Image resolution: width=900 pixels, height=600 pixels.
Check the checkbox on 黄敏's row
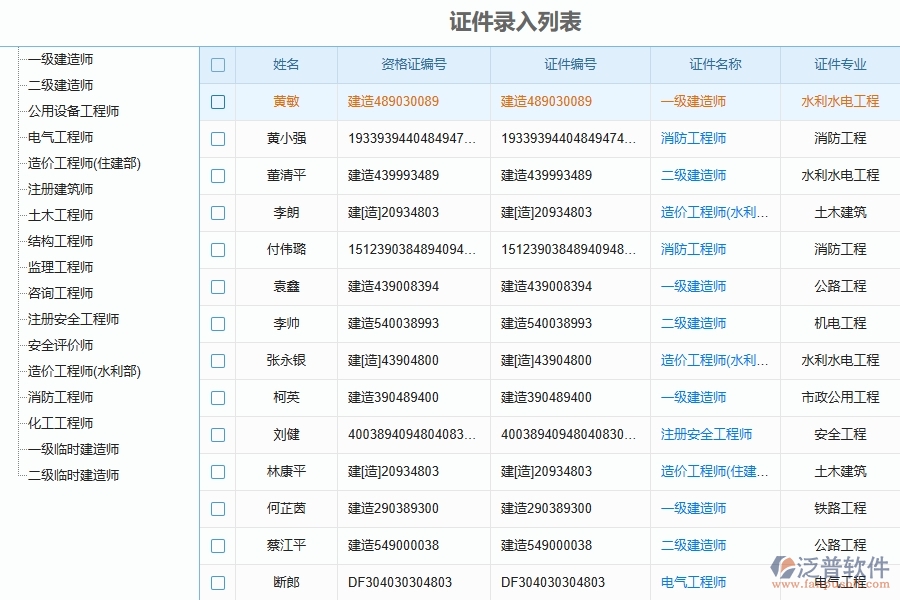(x=218, y=101)
